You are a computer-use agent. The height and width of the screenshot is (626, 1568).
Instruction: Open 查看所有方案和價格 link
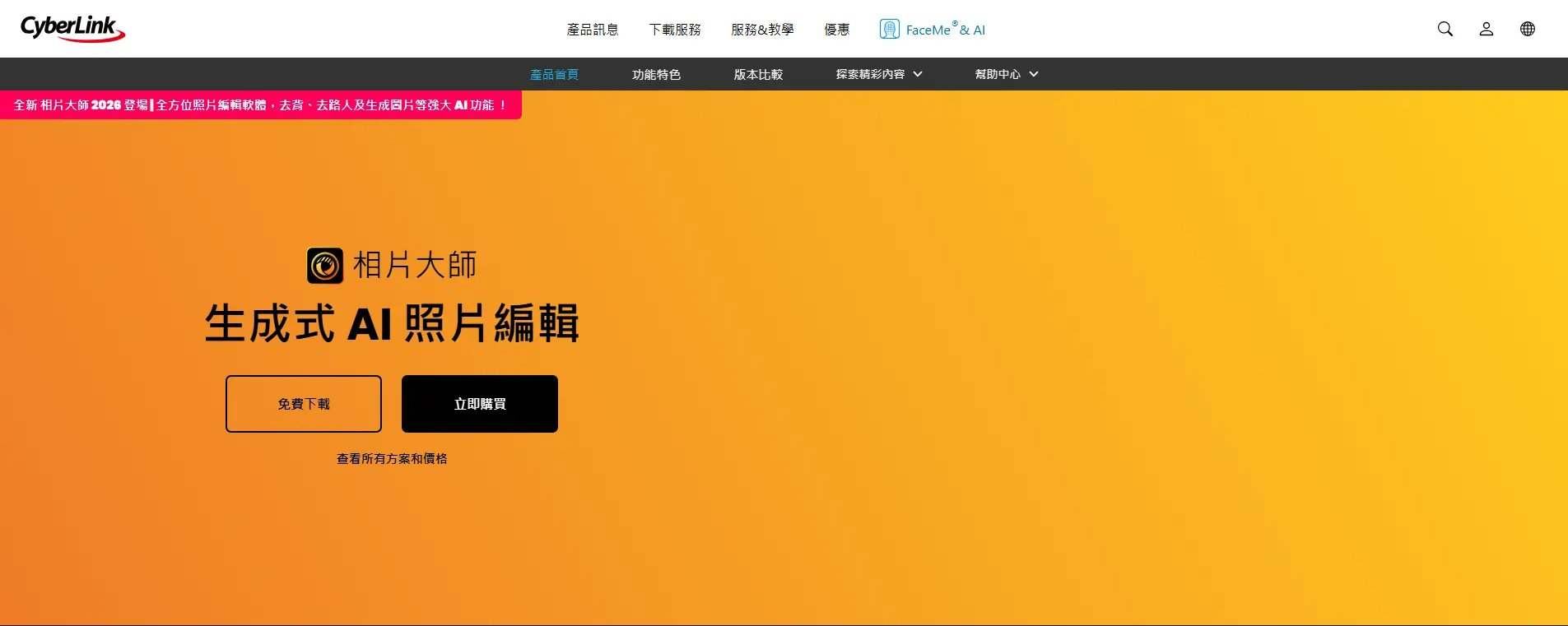point(392,459)
